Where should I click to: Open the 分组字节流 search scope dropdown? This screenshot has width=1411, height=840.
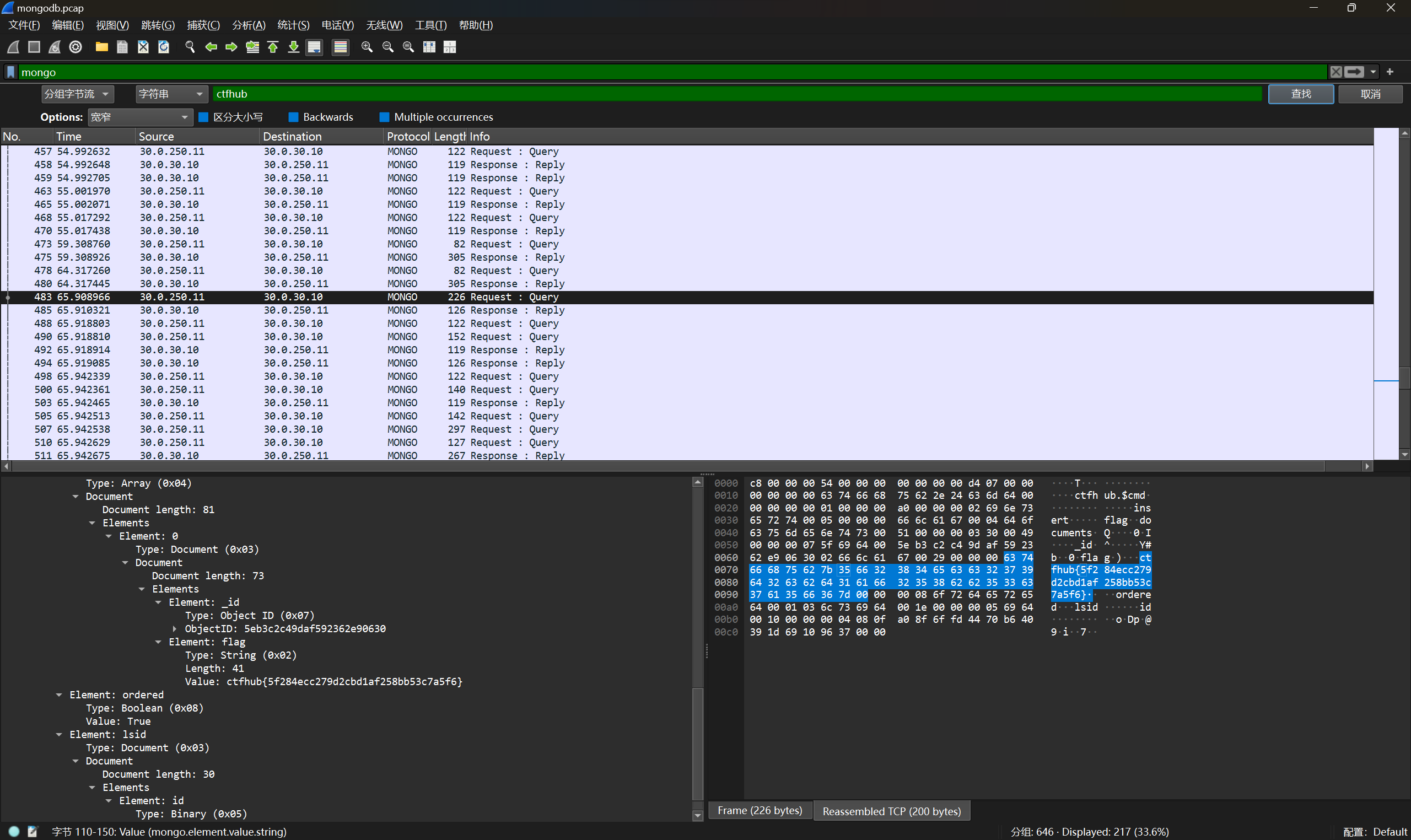coord(78,94)
